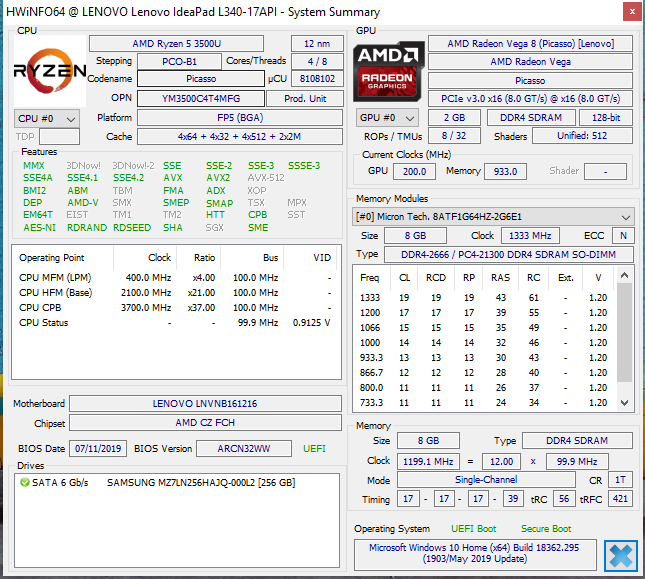Click the Prod. Unit field
The height and width of the screenshot is (579, 645).
[x=305, y=99]
